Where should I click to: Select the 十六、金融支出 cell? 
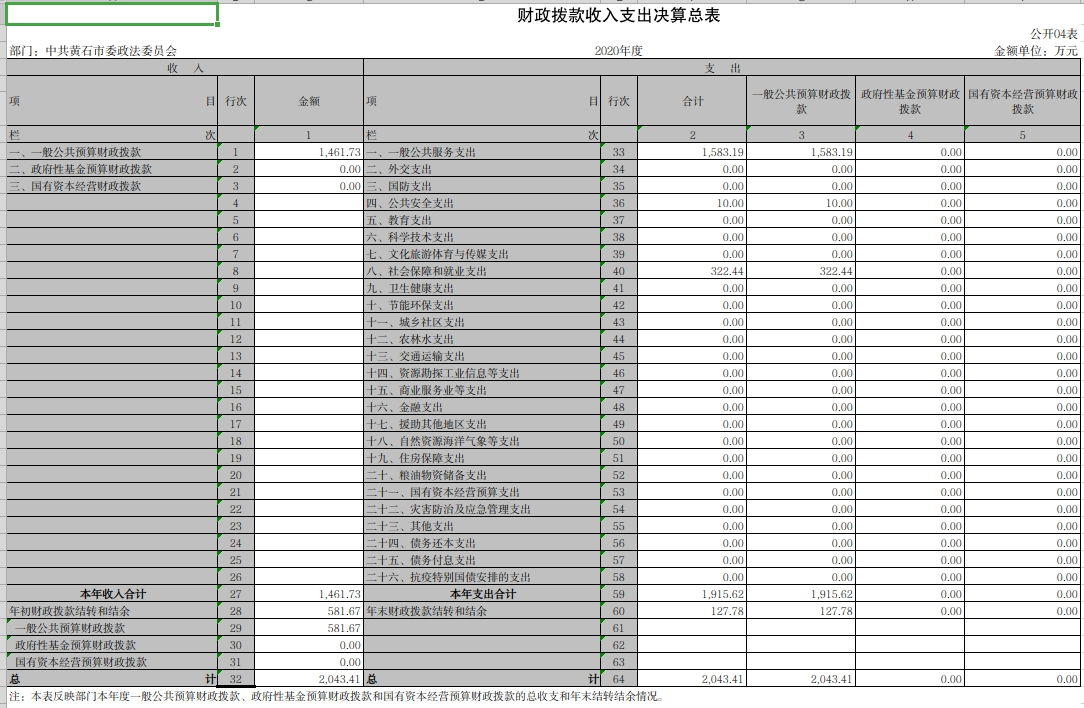[483, 407]
